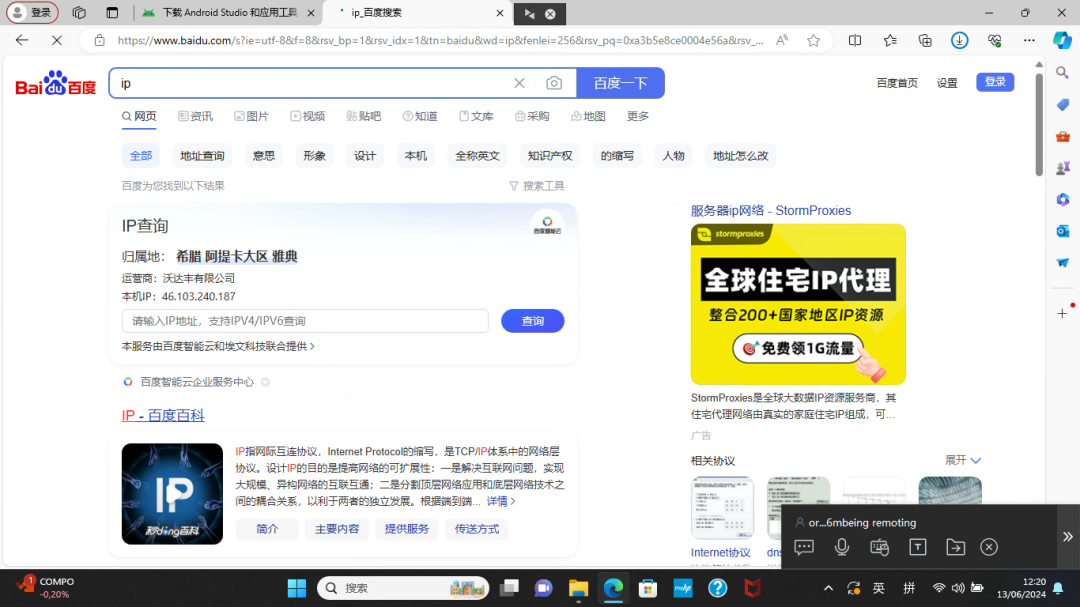Expand the related protocols 展开 dropdown
Image resolution: width=1080 pixels, height=607 pixels.
click(963, 460)
